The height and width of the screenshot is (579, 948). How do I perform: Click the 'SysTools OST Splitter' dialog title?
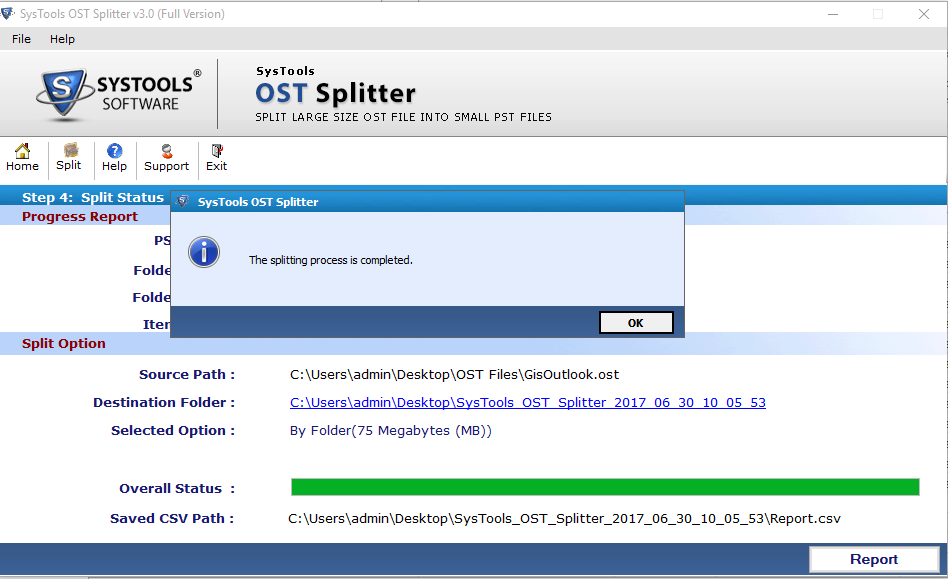(x=258, y=202)
